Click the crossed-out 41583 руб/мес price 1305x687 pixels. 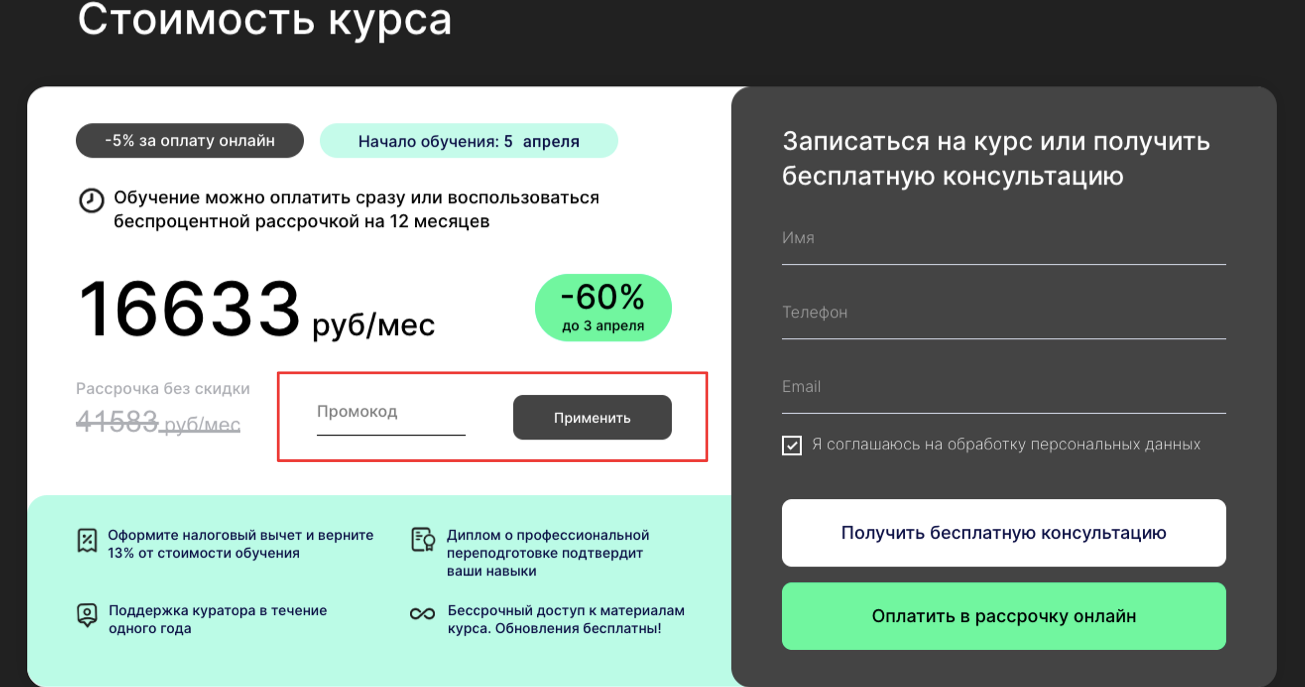coord(158,423)
